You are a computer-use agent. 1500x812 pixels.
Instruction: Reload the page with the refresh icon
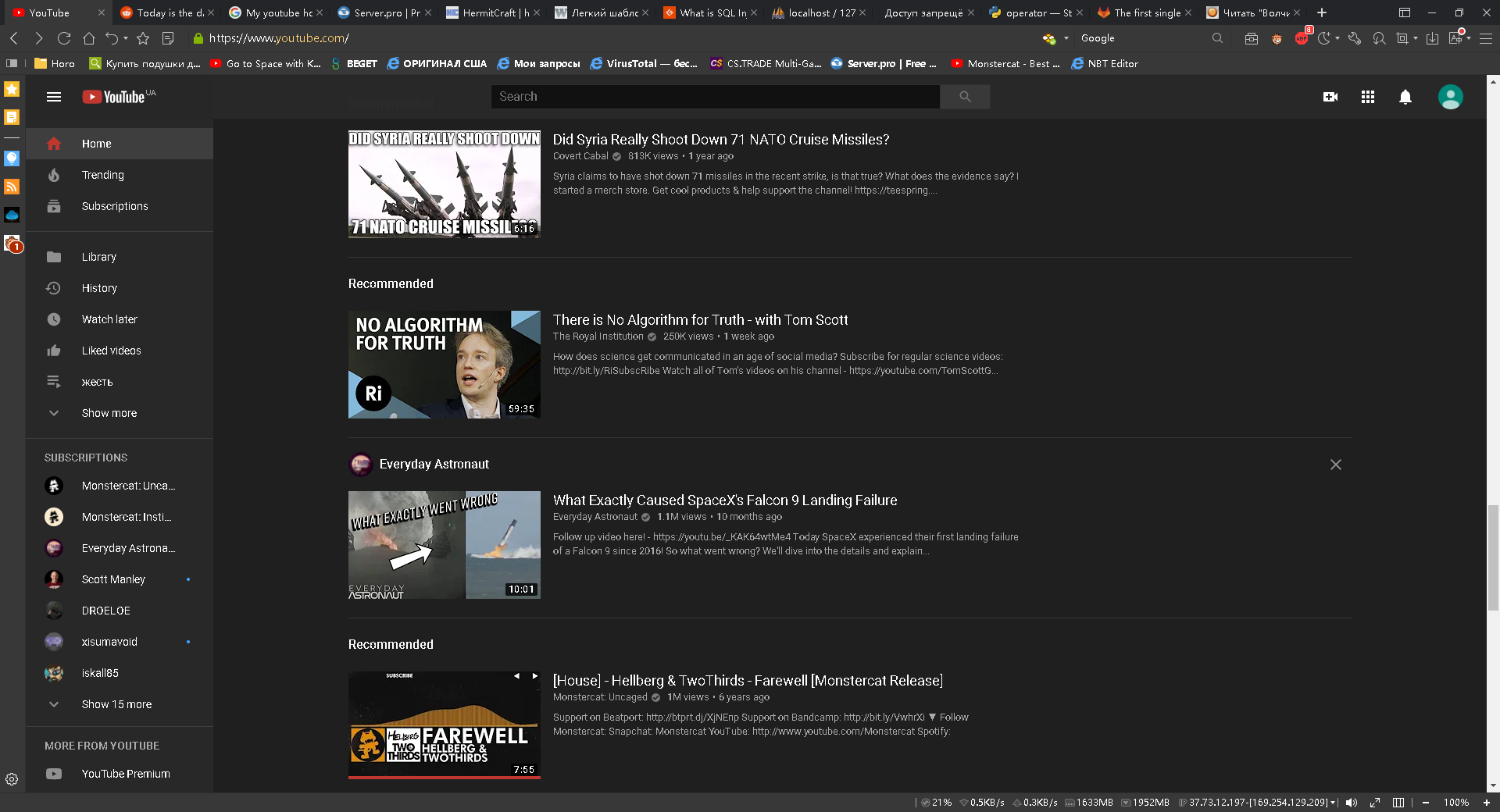click(x=64, y=38)
